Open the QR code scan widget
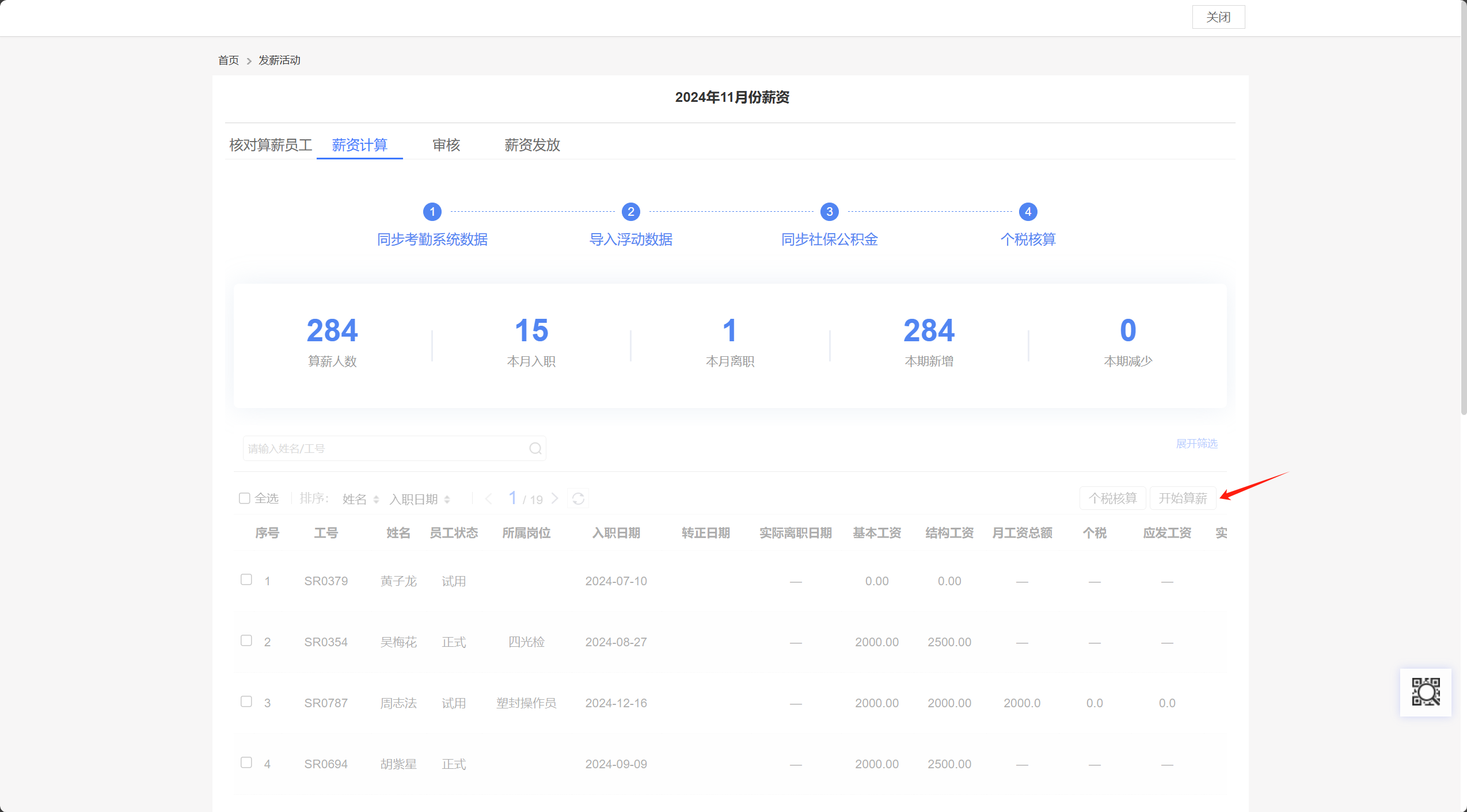Screen dimensions: 1467x812 (1426, 692)
